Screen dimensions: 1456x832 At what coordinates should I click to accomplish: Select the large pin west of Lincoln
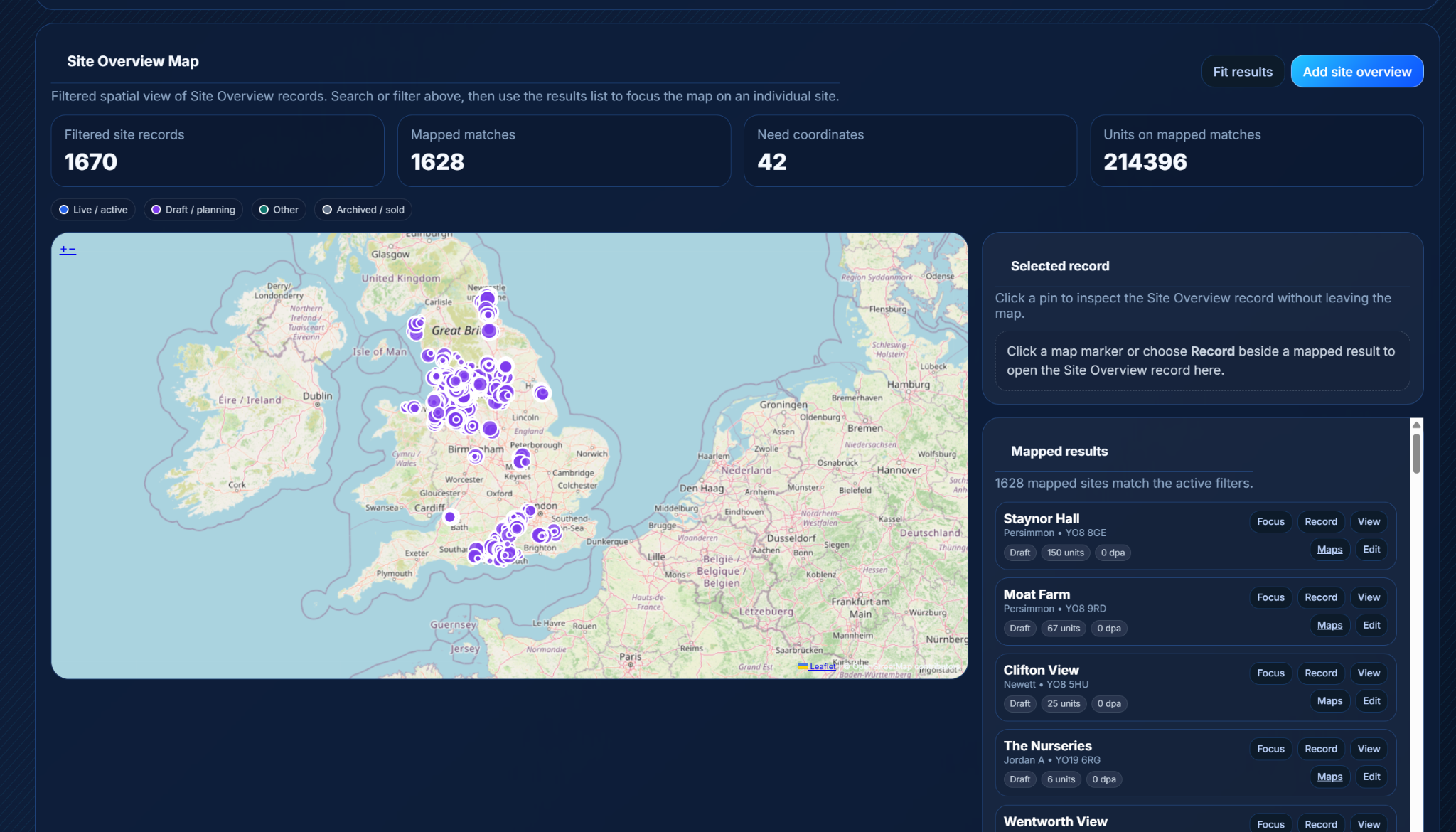pos(490,429)
